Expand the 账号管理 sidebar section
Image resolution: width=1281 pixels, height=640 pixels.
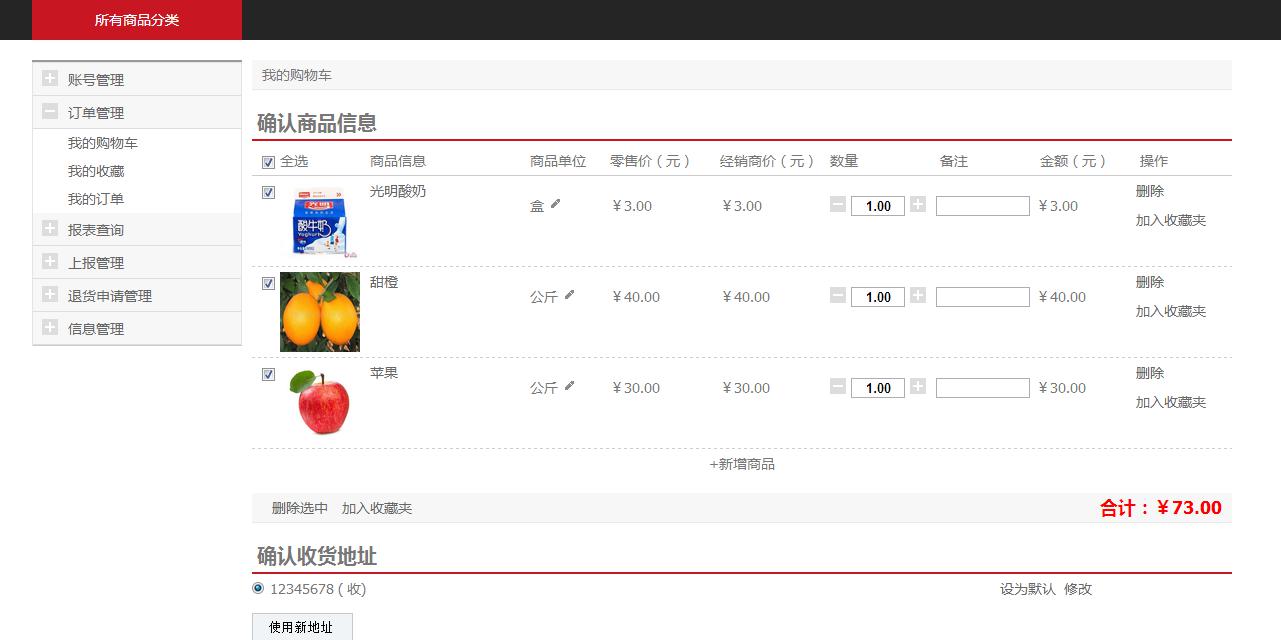[50, 79]
